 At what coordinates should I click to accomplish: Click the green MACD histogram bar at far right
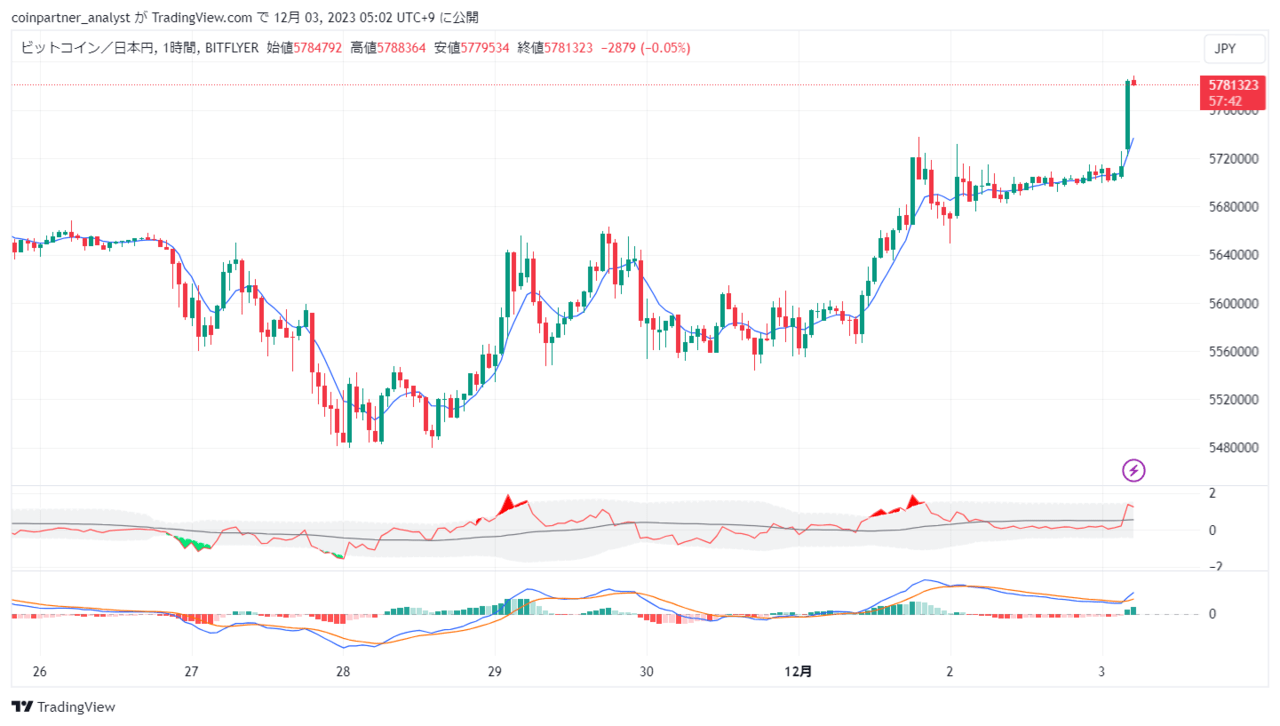(x=1133, y=610)
